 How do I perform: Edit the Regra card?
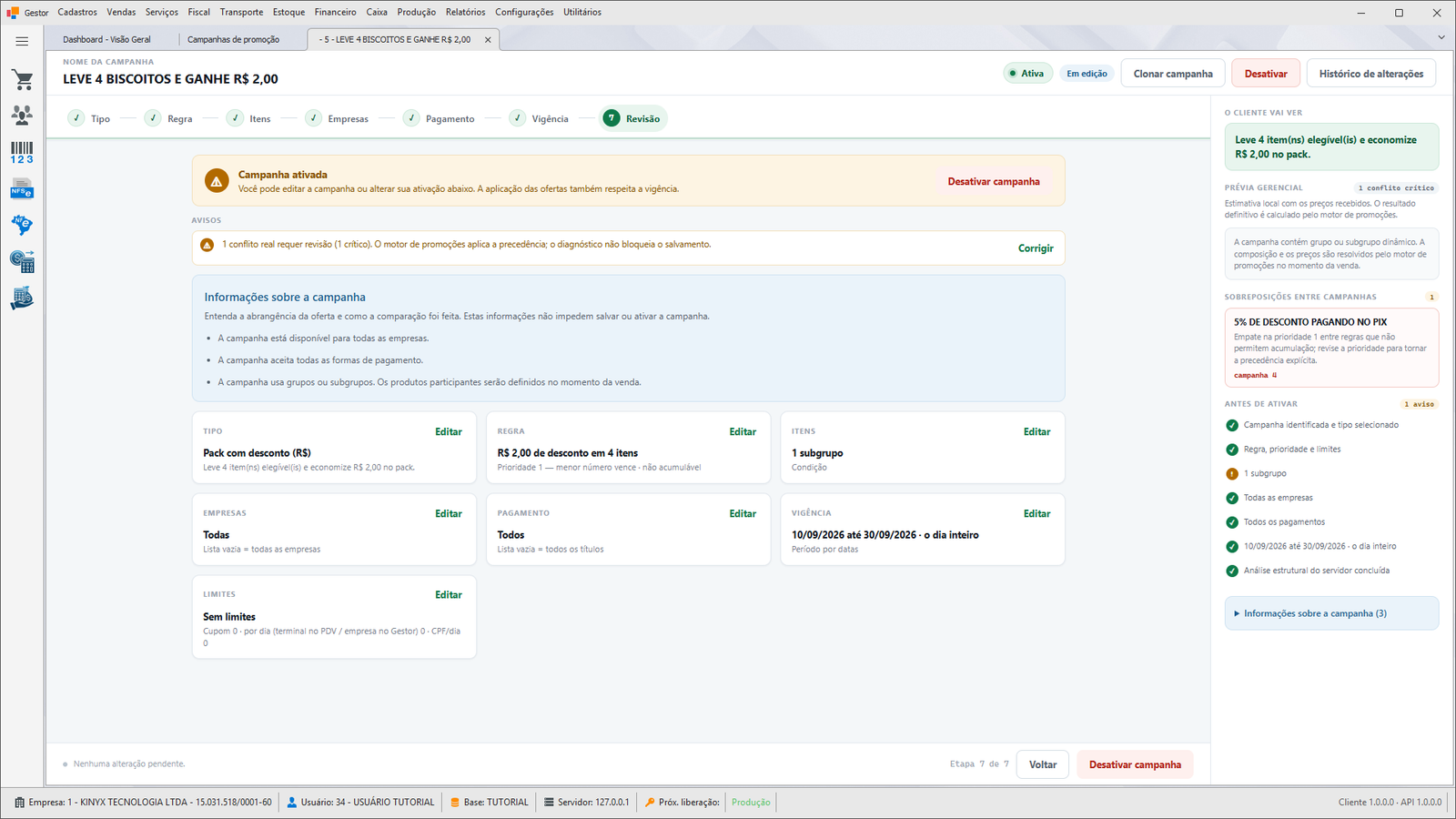pos(743,432)
